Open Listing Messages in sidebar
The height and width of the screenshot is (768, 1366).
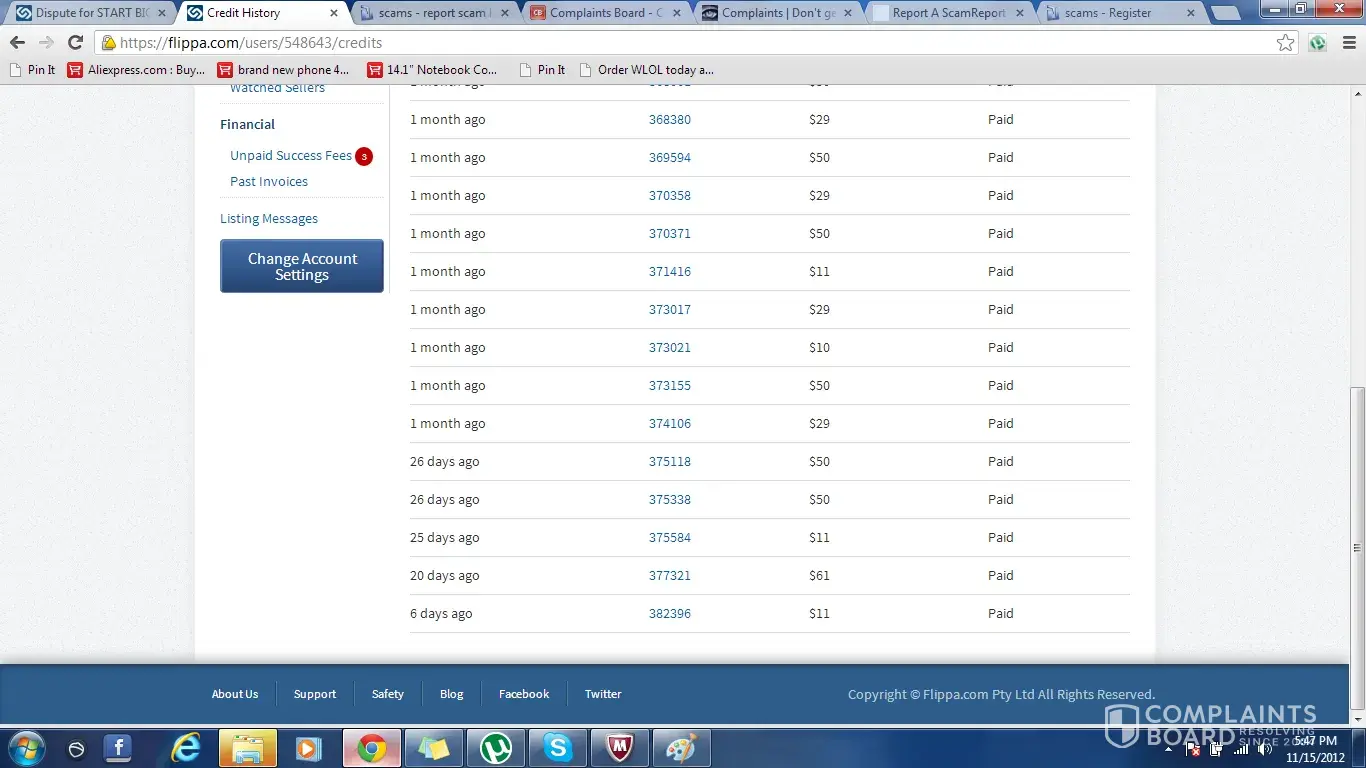coord(269,219)
